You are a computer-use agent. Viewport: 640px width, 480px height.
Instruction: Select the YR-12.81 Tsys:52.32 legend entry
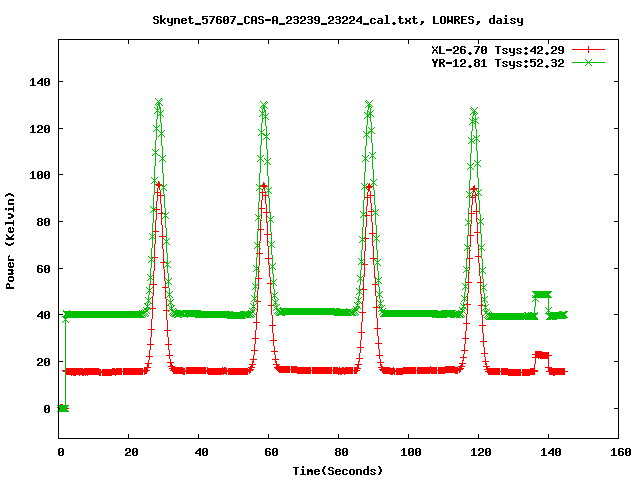pyautogui.click(x=498, y=63)
